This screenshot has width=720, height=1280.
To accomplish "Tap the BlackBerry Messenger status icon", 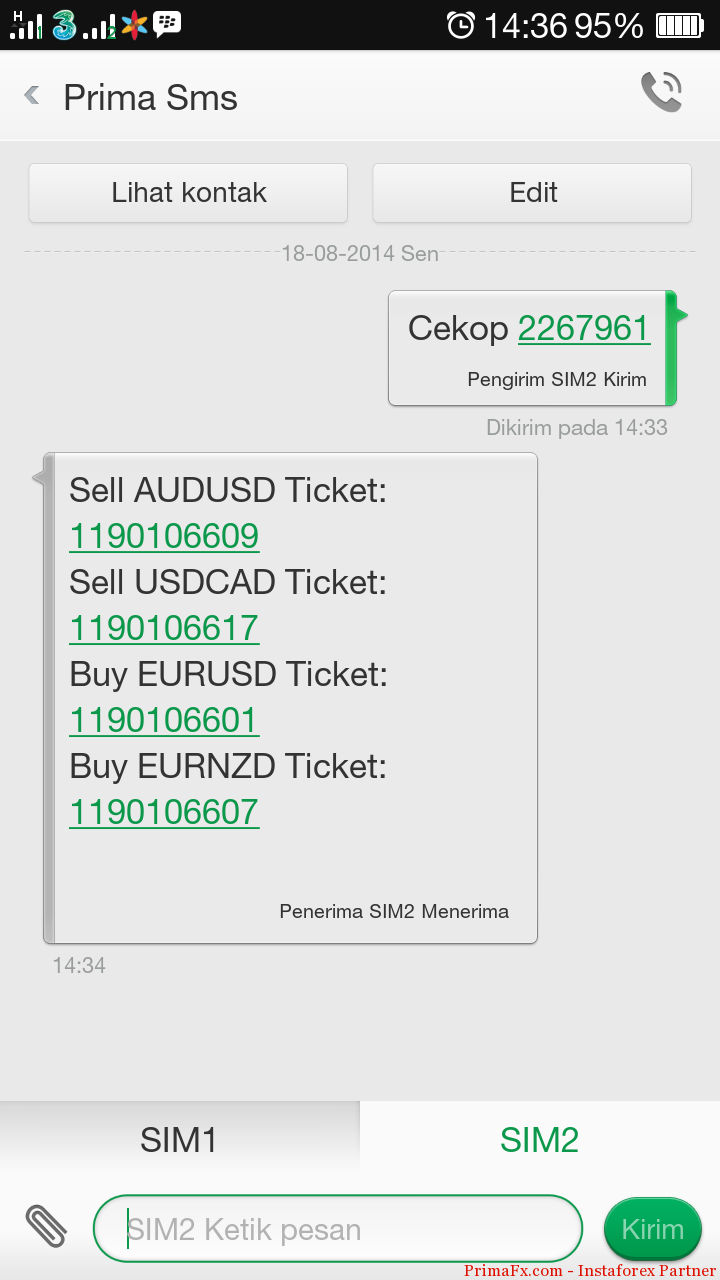I will (x=167, y=24).
